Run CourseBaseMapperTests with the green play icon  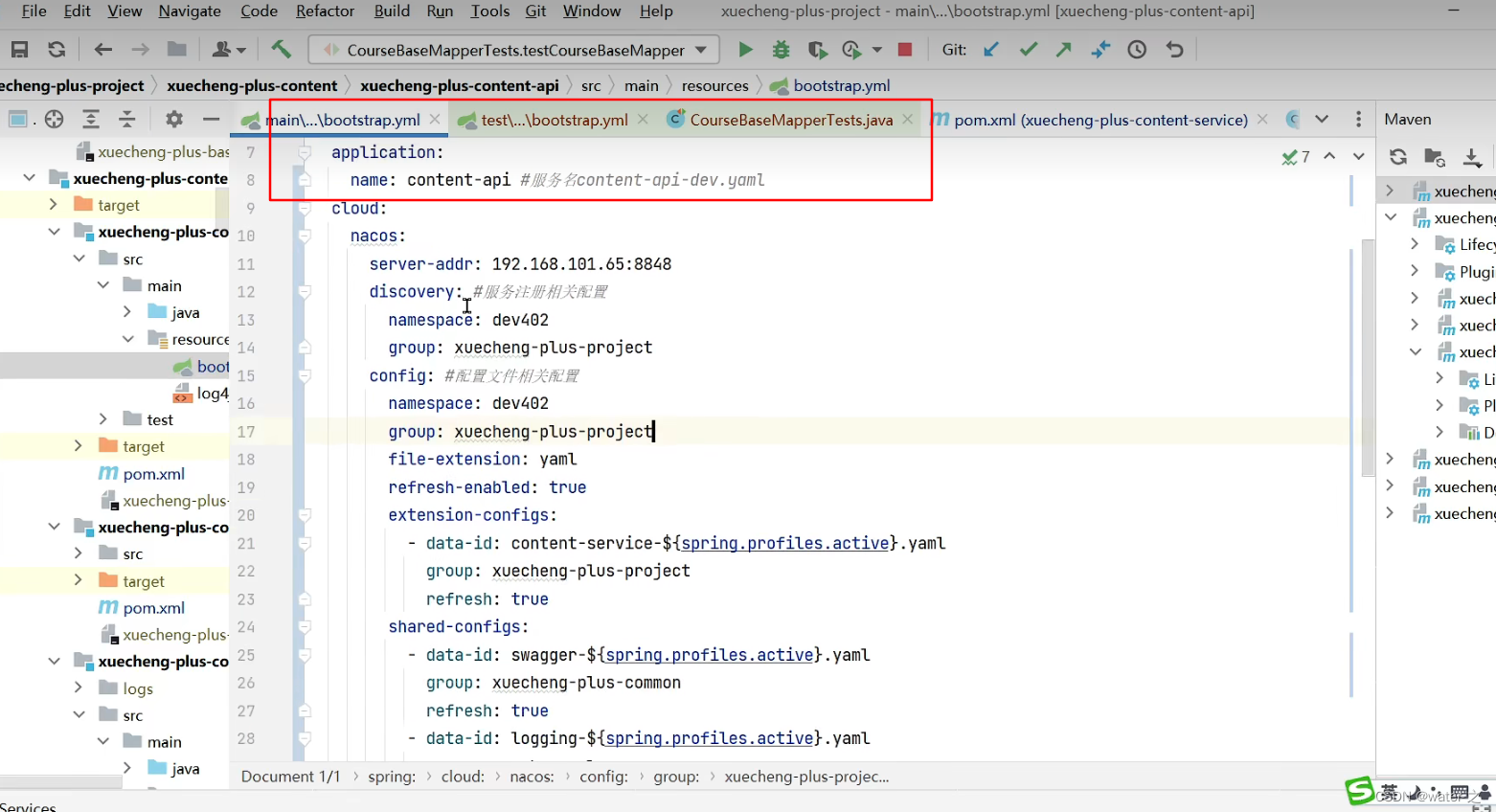pos(745,50)
